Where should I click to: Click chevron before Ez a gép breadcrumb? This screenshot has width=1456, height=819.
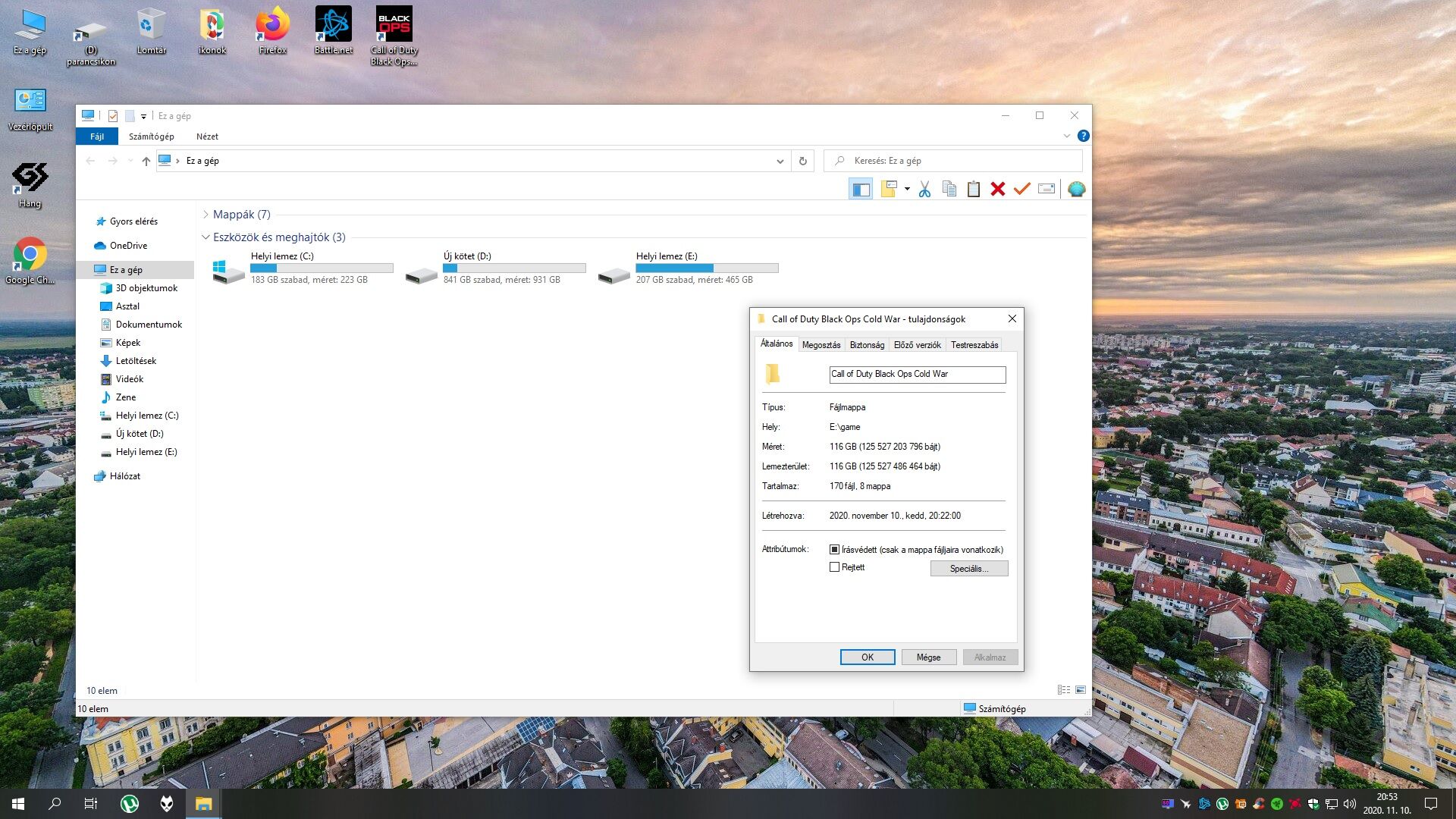click(178, 161)
